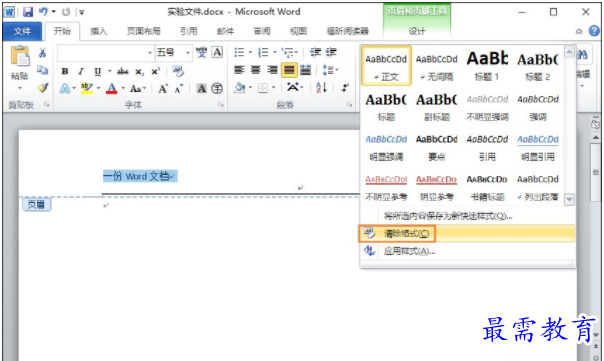Open the font size dropdown showing 五号

coord(188,52)
